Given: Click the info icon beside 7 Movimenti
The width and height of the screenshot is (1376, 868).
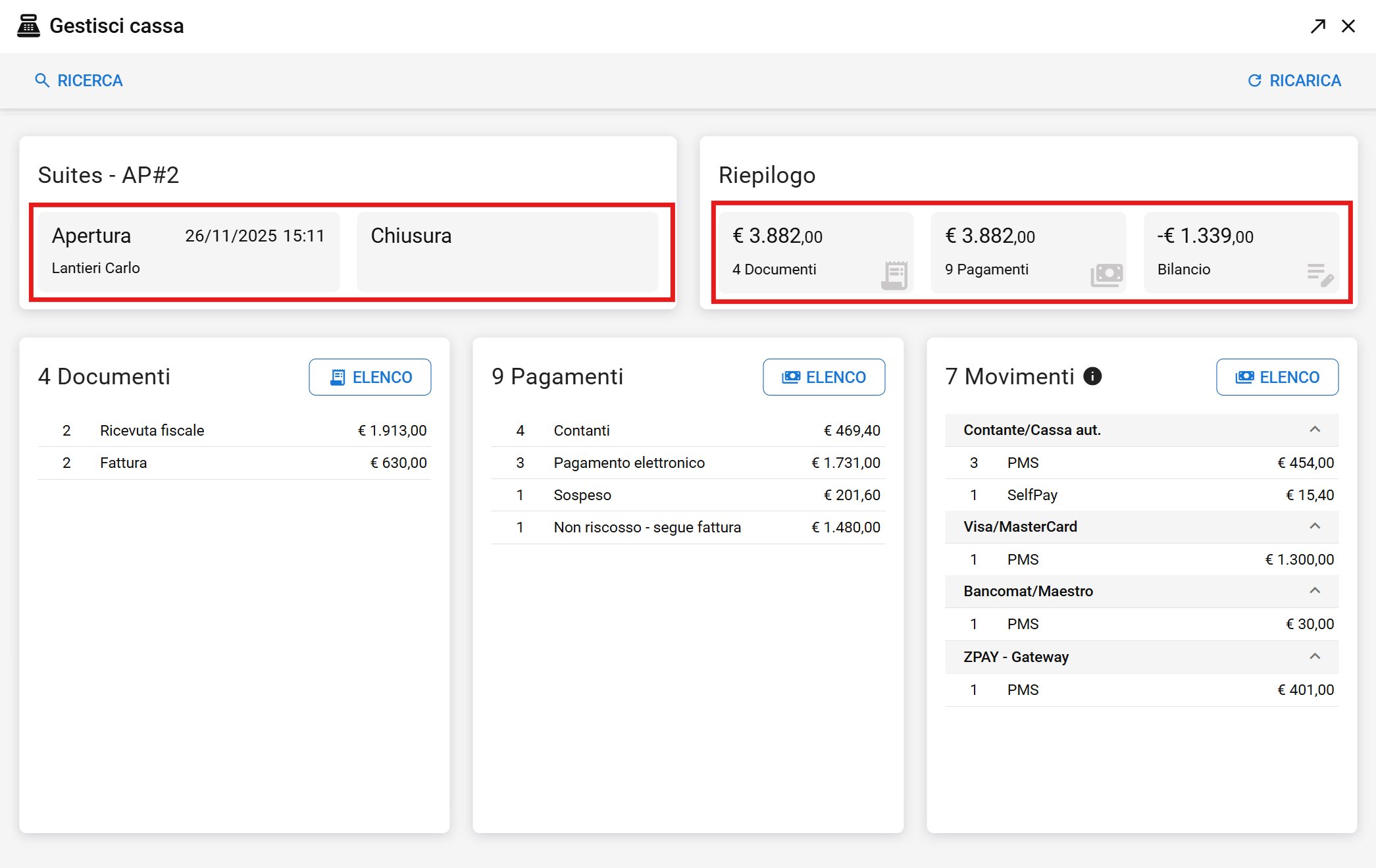Looking at the screenshot, I should click(x=1092, y=376).
